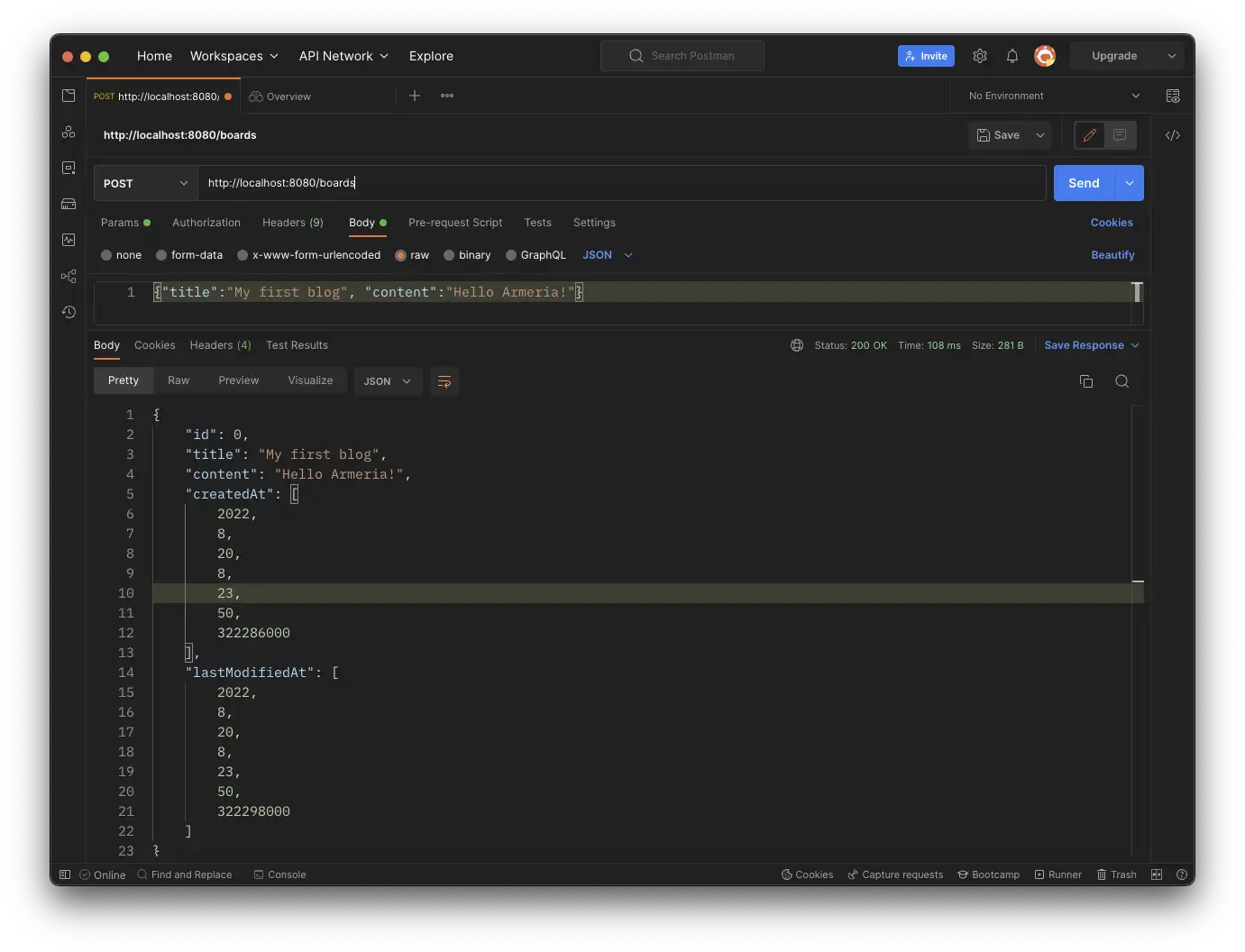Open Console in status bar
The width and height of the screenshot is (1245, 952).
click(x=279, y=874)
